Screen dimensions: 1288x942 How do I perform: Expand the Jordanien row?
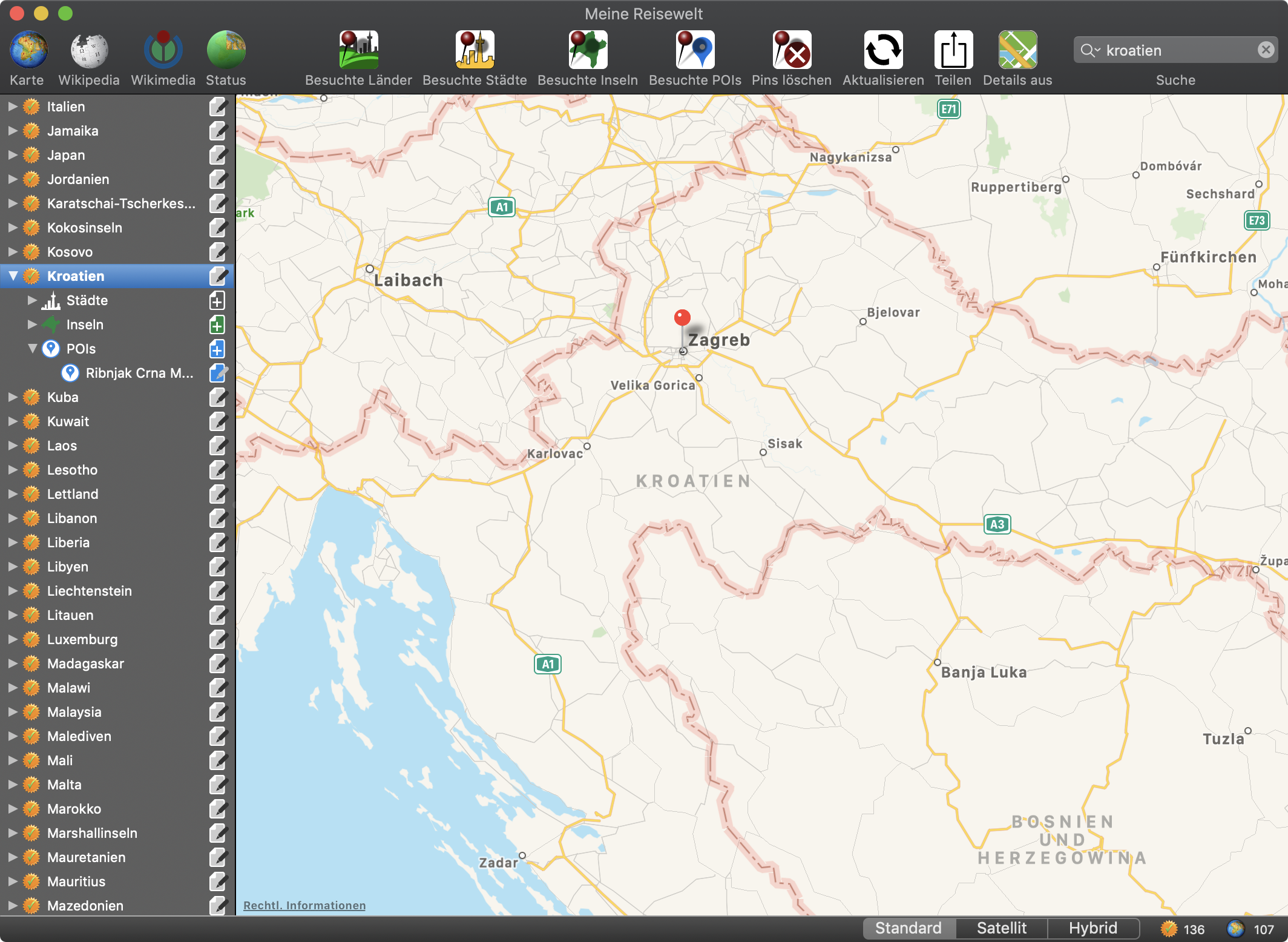[x=13, y=179]
